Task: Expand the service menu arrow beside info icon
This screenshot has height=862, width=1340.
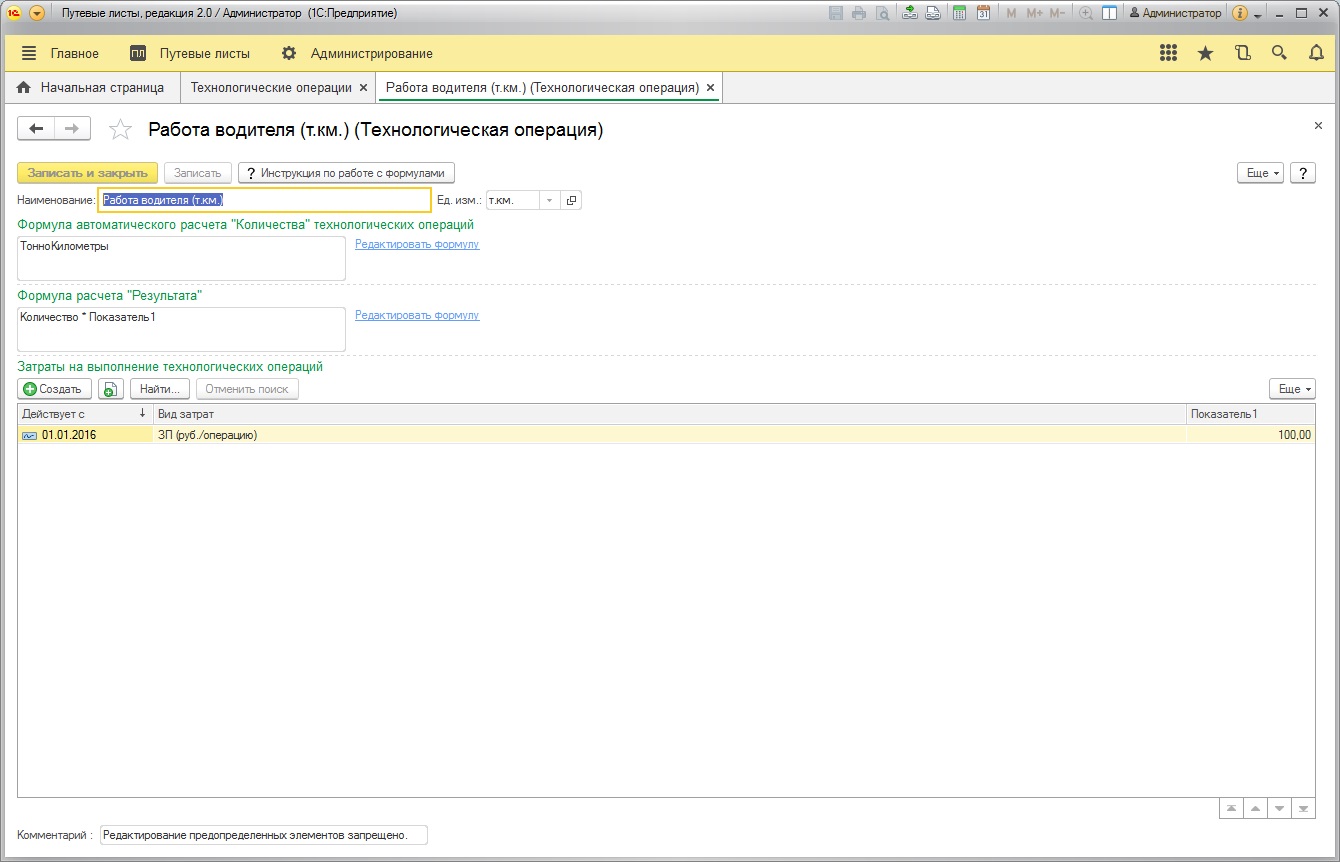Action: (1257, 14)
